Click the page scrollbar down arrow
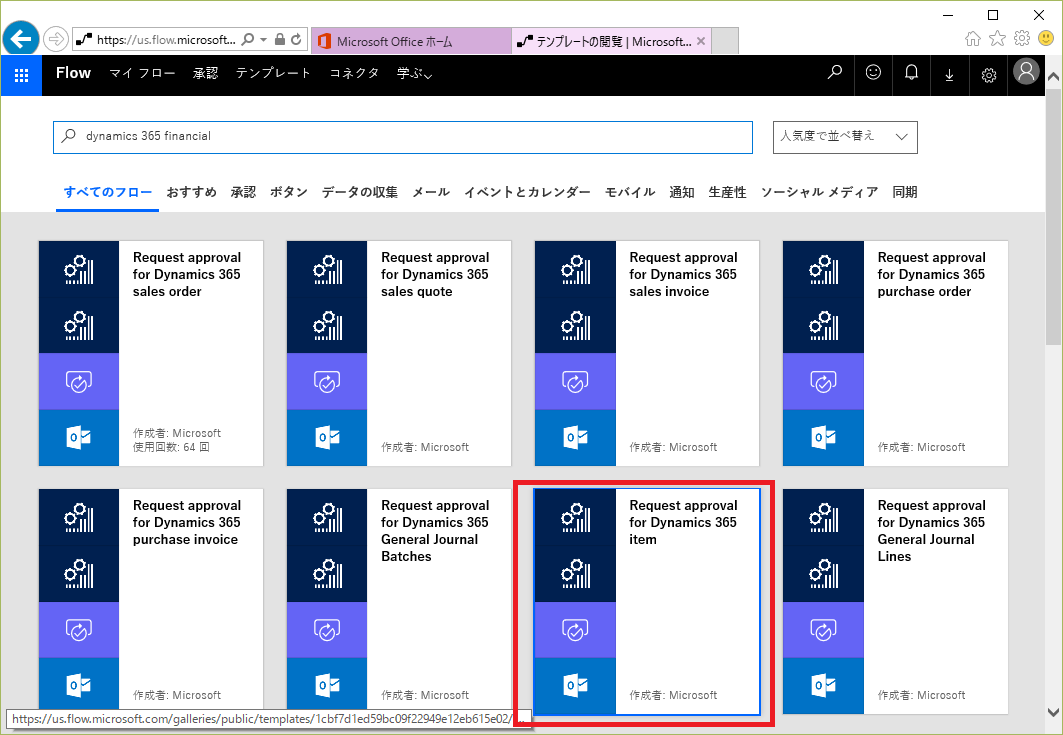This screenshot has width=1063, height=735. (1054, 712)
